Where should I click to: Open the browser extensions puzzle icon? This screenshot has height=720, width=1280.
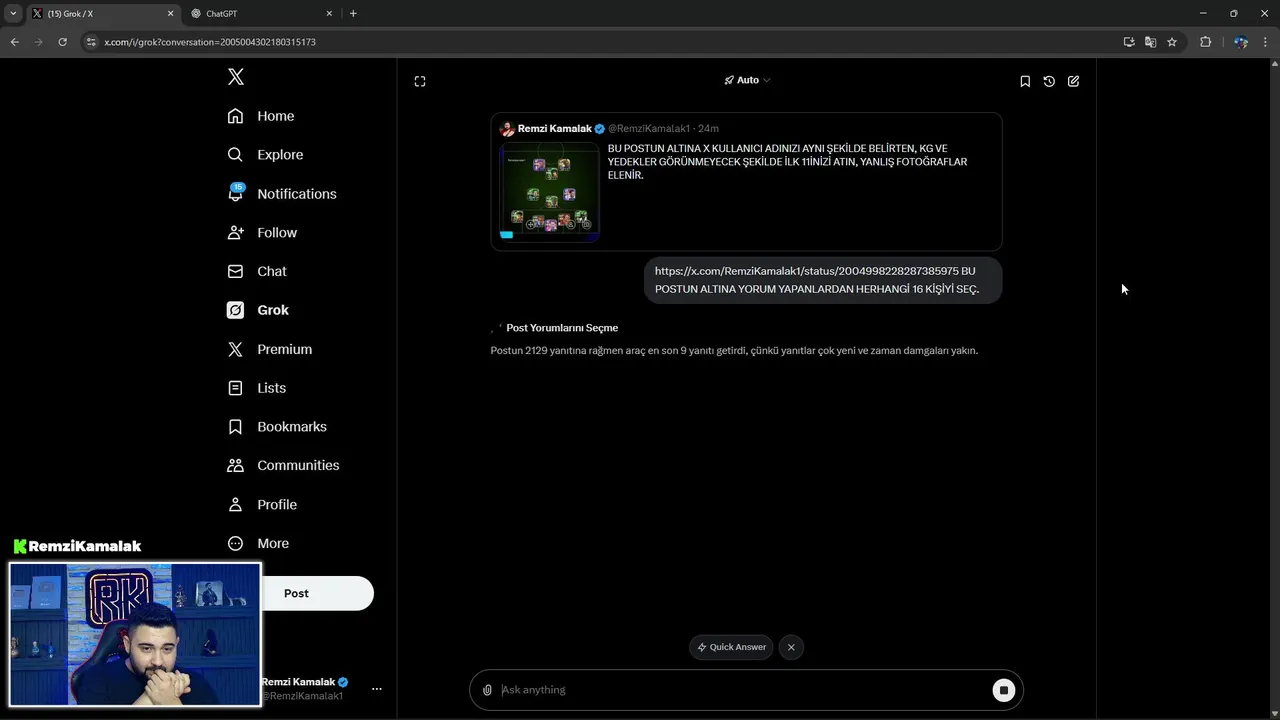tap(1205, 42)
